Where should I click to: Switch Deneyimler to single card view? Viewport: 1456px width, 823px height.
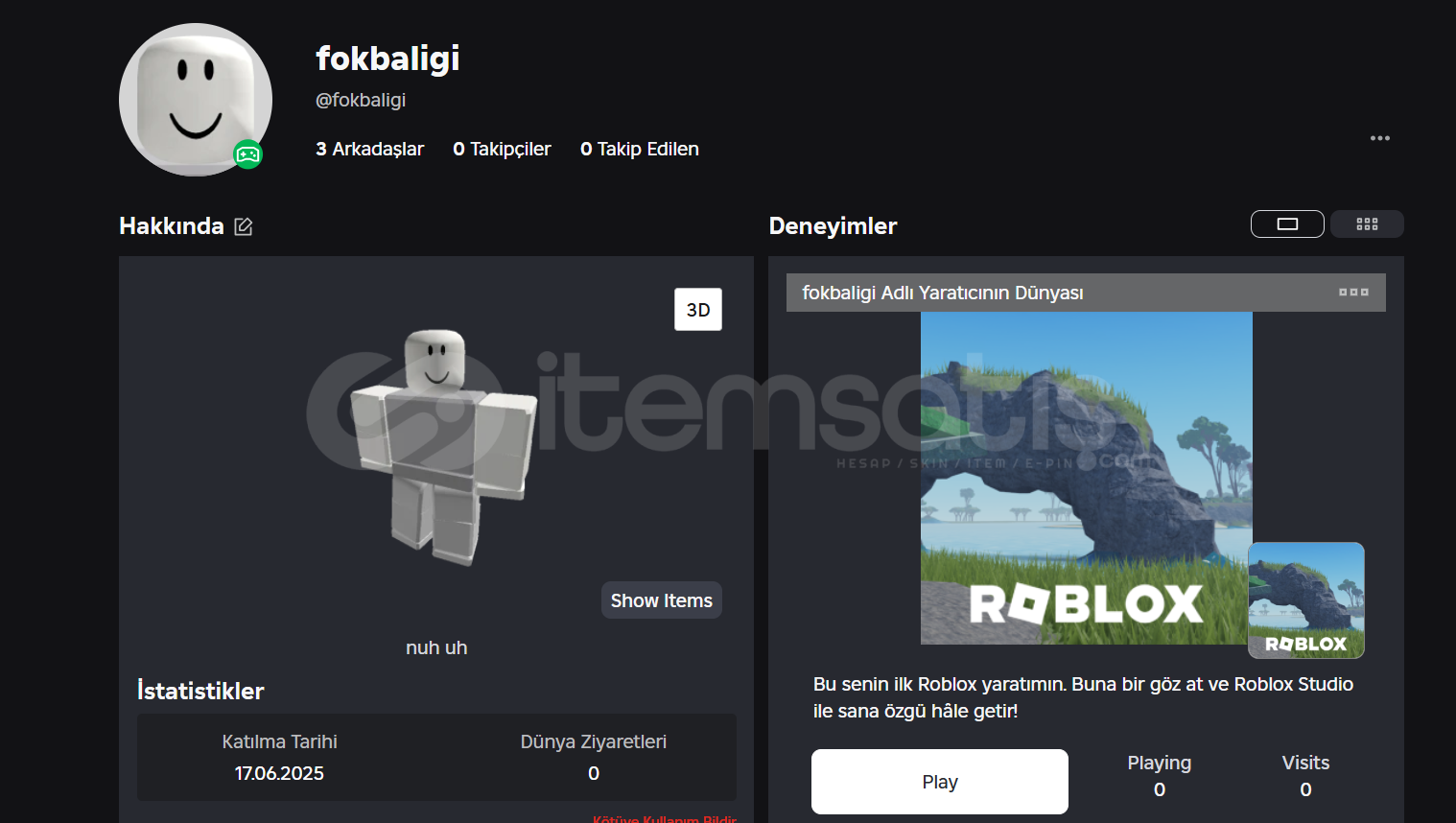point(1287,223)
